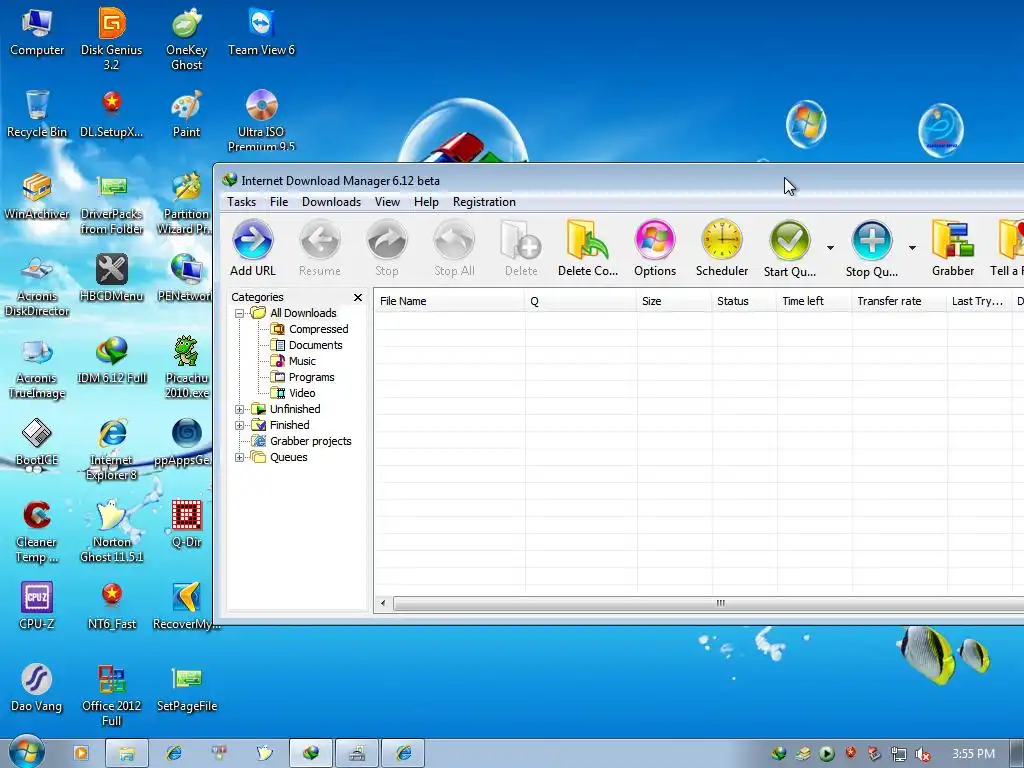
Task: Select Office 2012 Full desktop icon
Action: click(112, 695)
